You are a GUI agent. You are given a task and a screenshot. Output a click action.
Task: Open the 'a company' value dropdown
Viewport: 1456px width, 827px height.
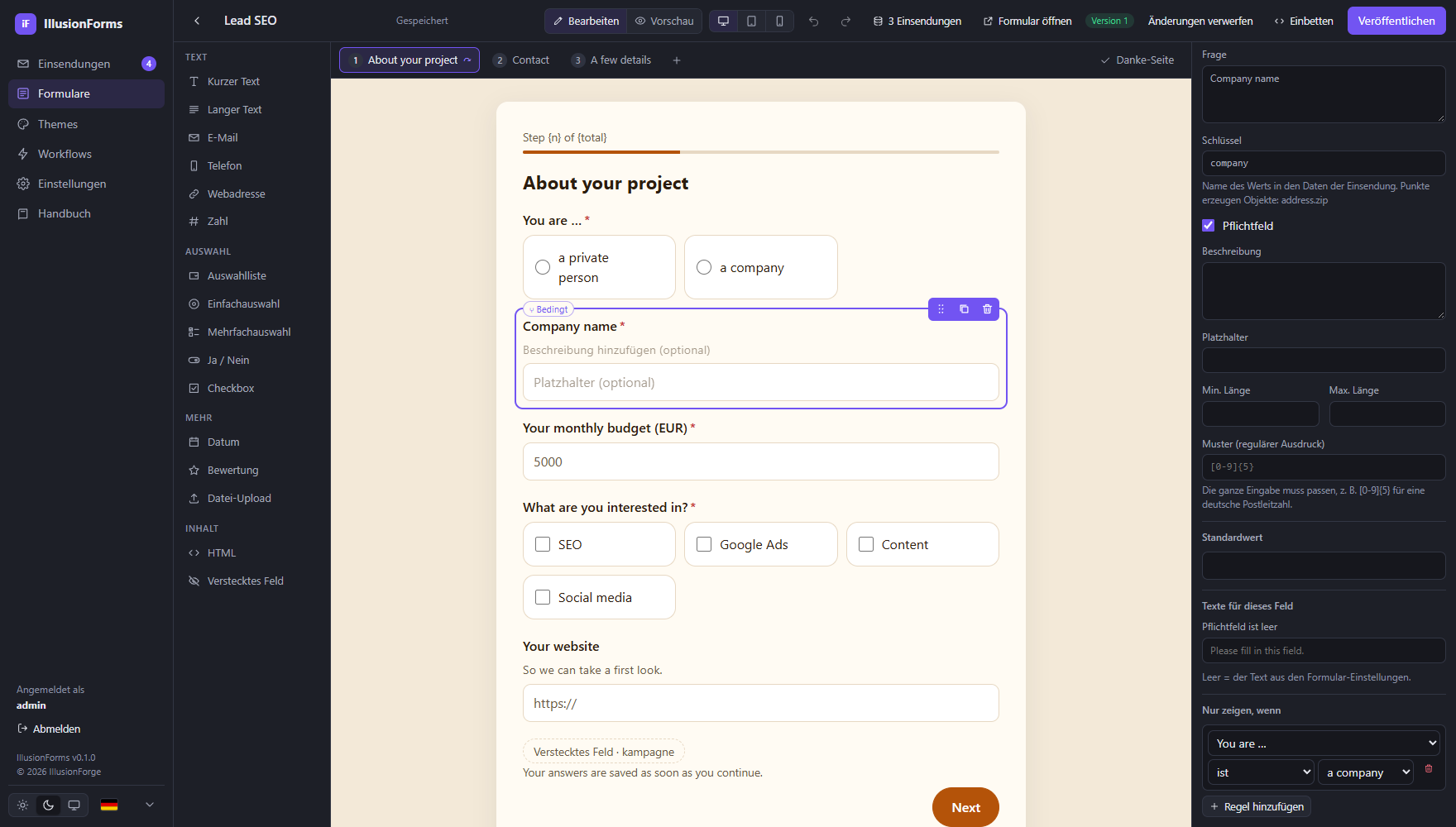pyautogui.click(x=1365, y=772)
